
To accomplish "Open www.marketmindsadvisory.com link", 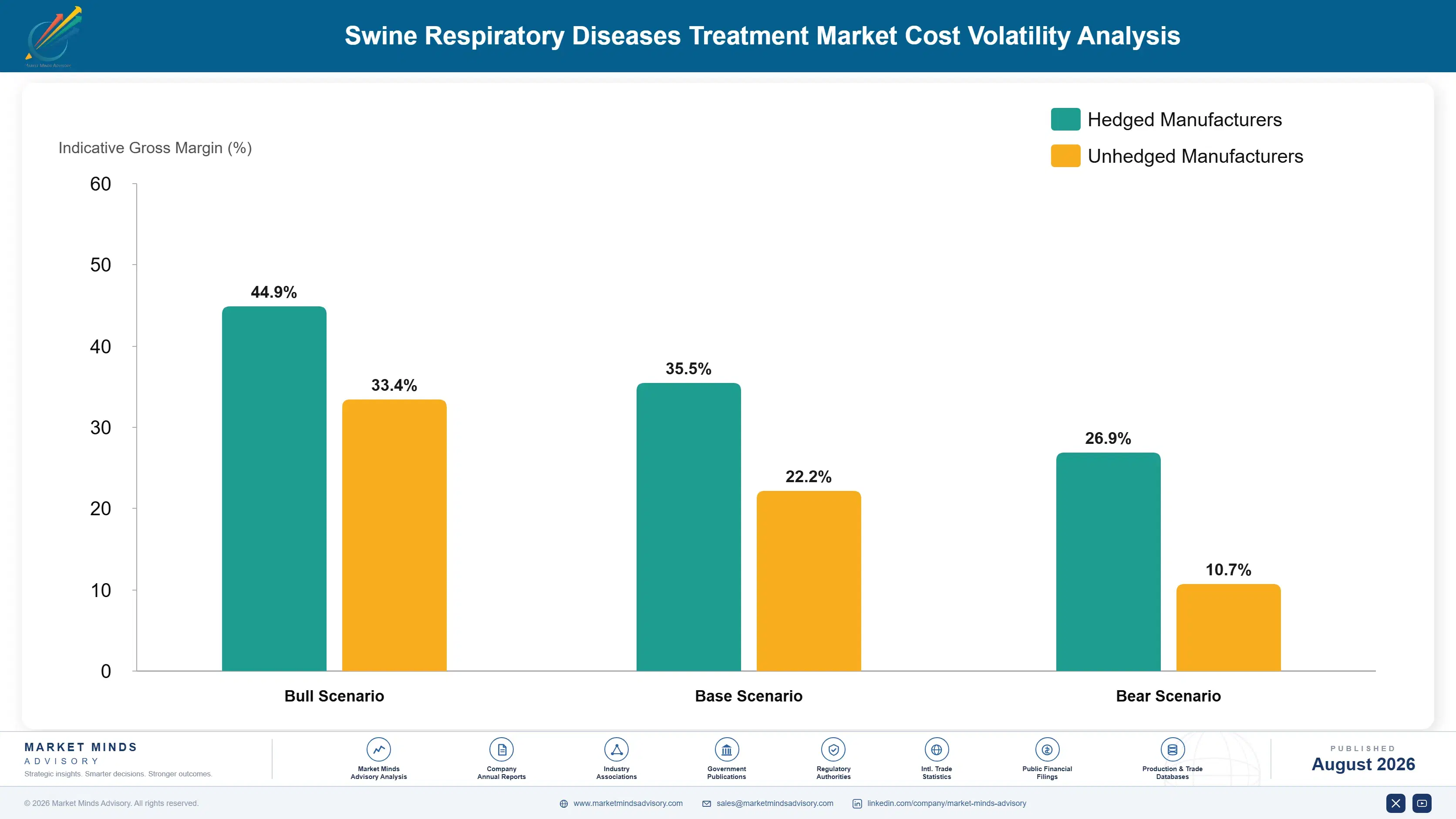I will (x=628, y=803).
